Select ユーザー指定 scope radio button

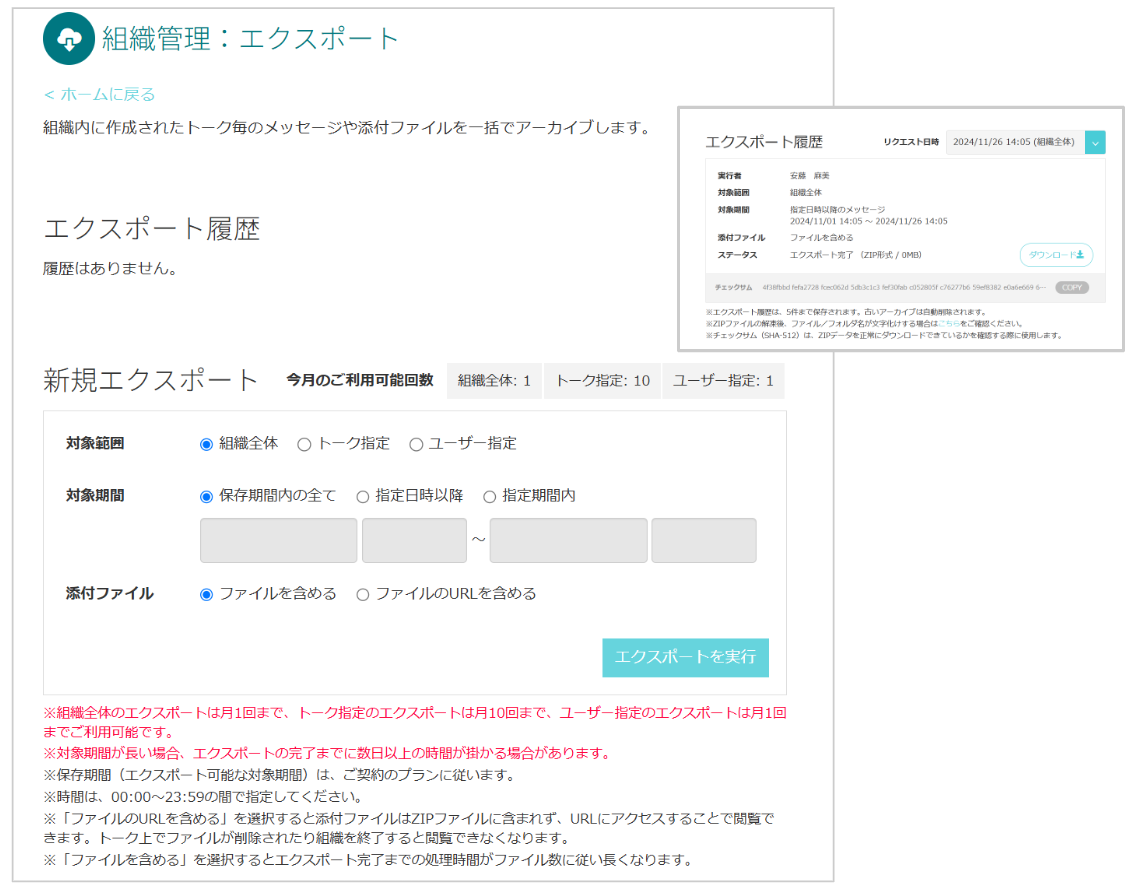click(416, 444)
